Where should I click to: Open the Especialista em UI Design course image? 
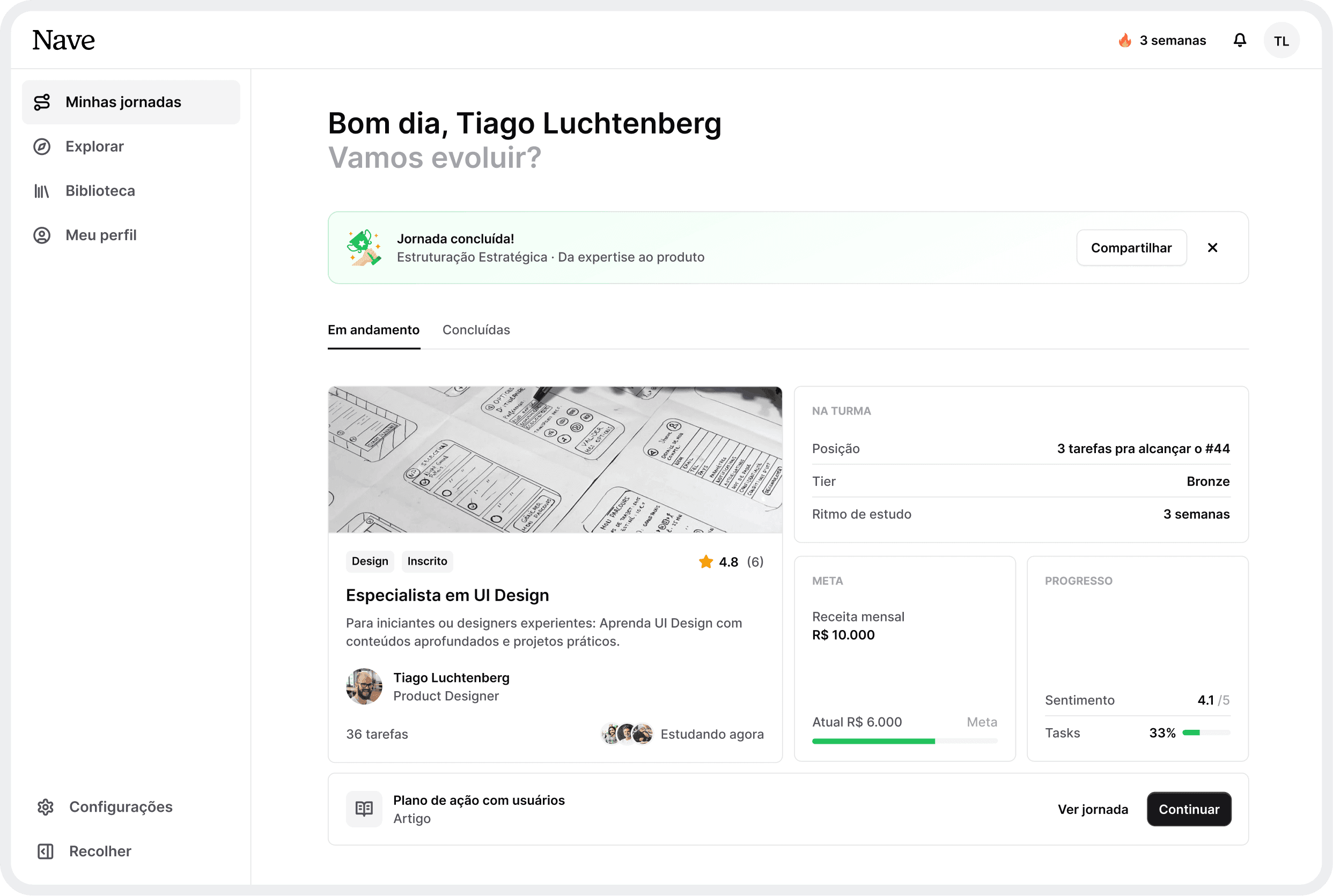pos(555,460)
